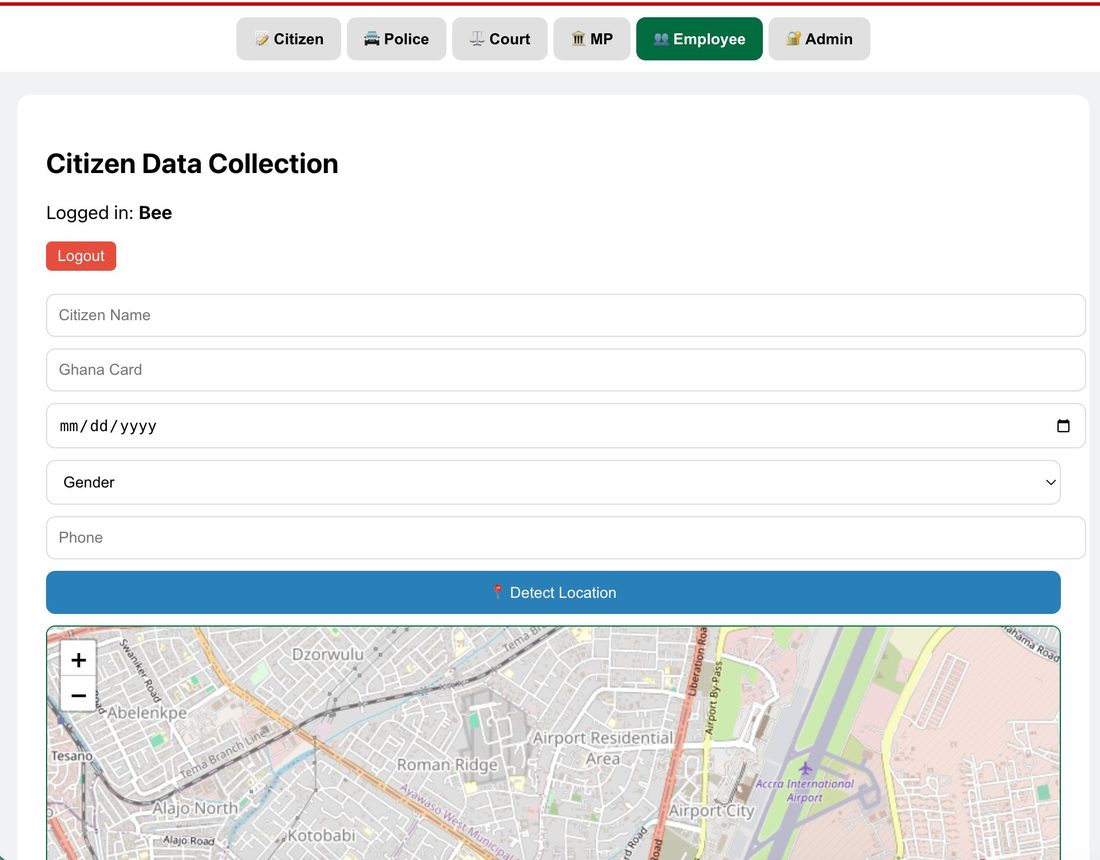
Task: Click the Accra International Airport plane icon
Action: pyautogui.click(x=805, y=768)
